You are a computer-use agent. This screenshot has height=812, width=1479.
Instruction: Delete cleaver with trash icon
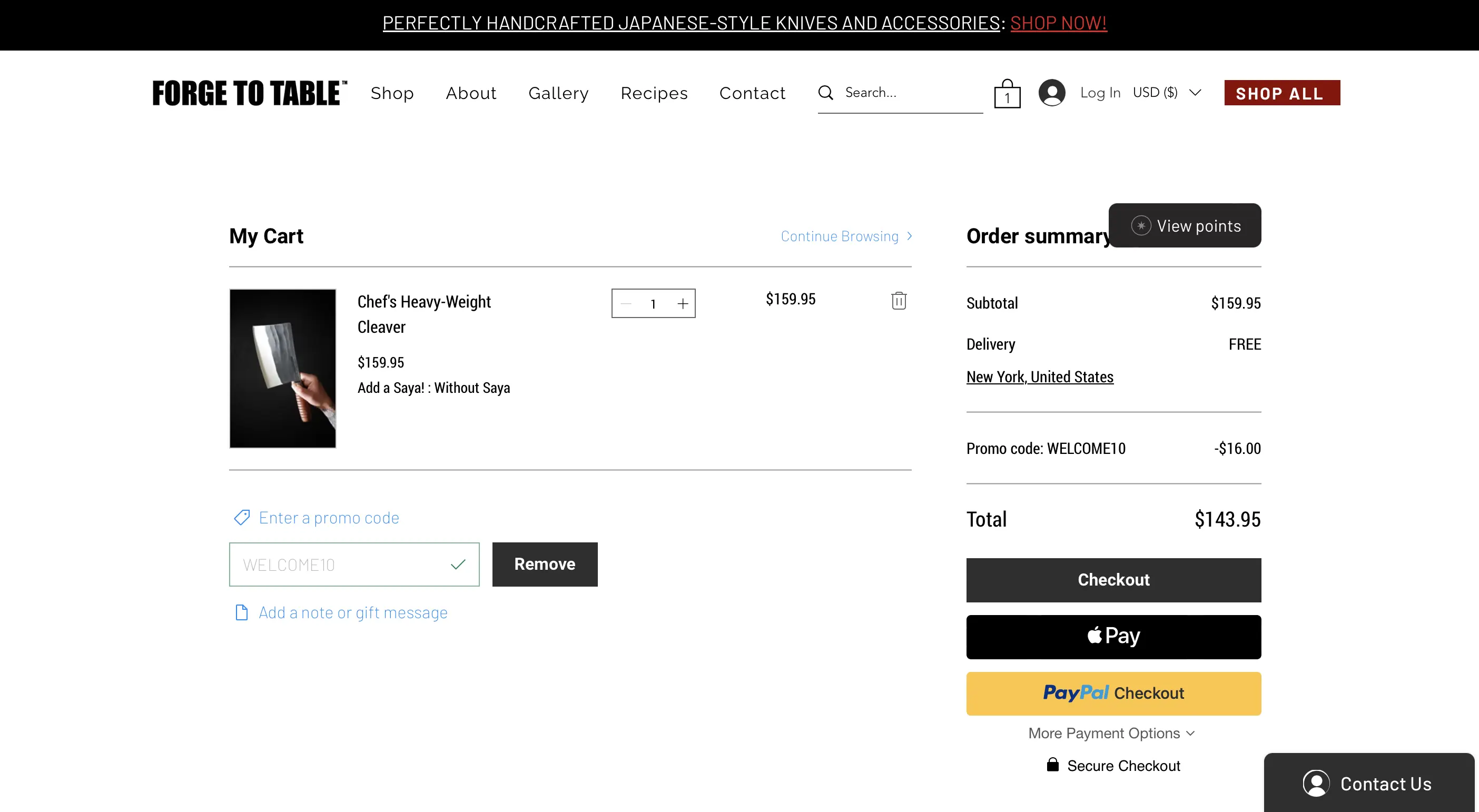(899, 301)
